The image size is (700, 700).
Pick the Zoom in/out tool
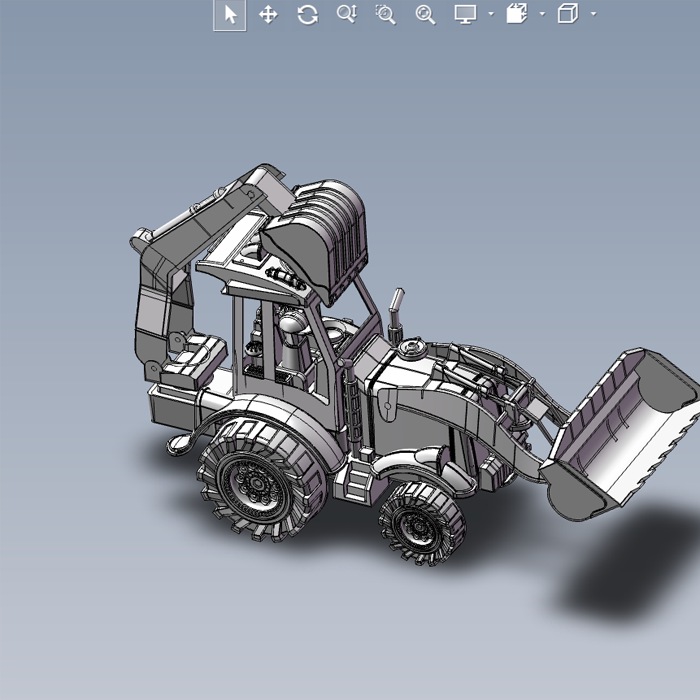point(346,14)
